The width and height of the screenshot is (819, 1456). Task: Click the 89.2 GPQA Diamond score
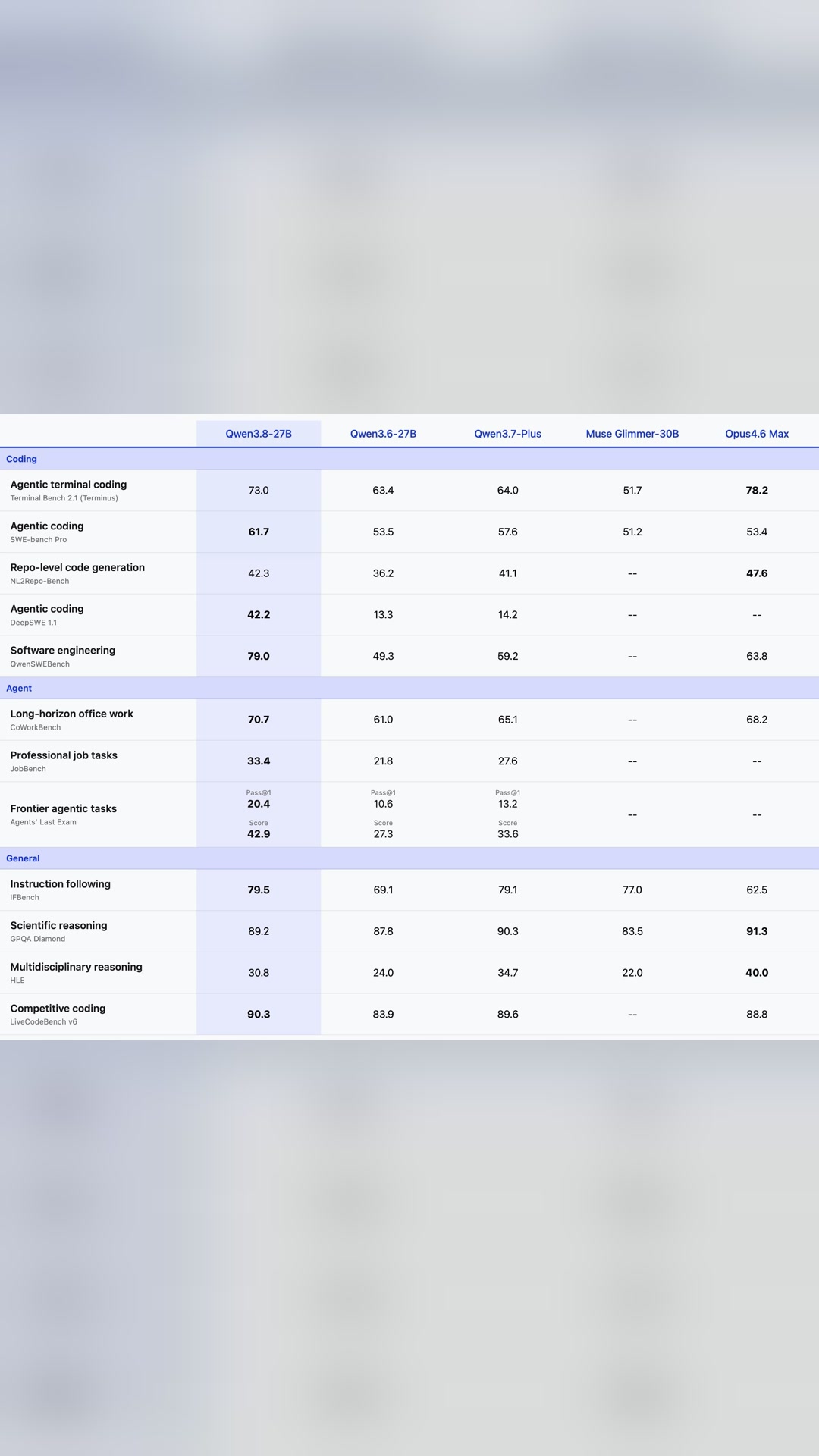click(x=259, y=931)
